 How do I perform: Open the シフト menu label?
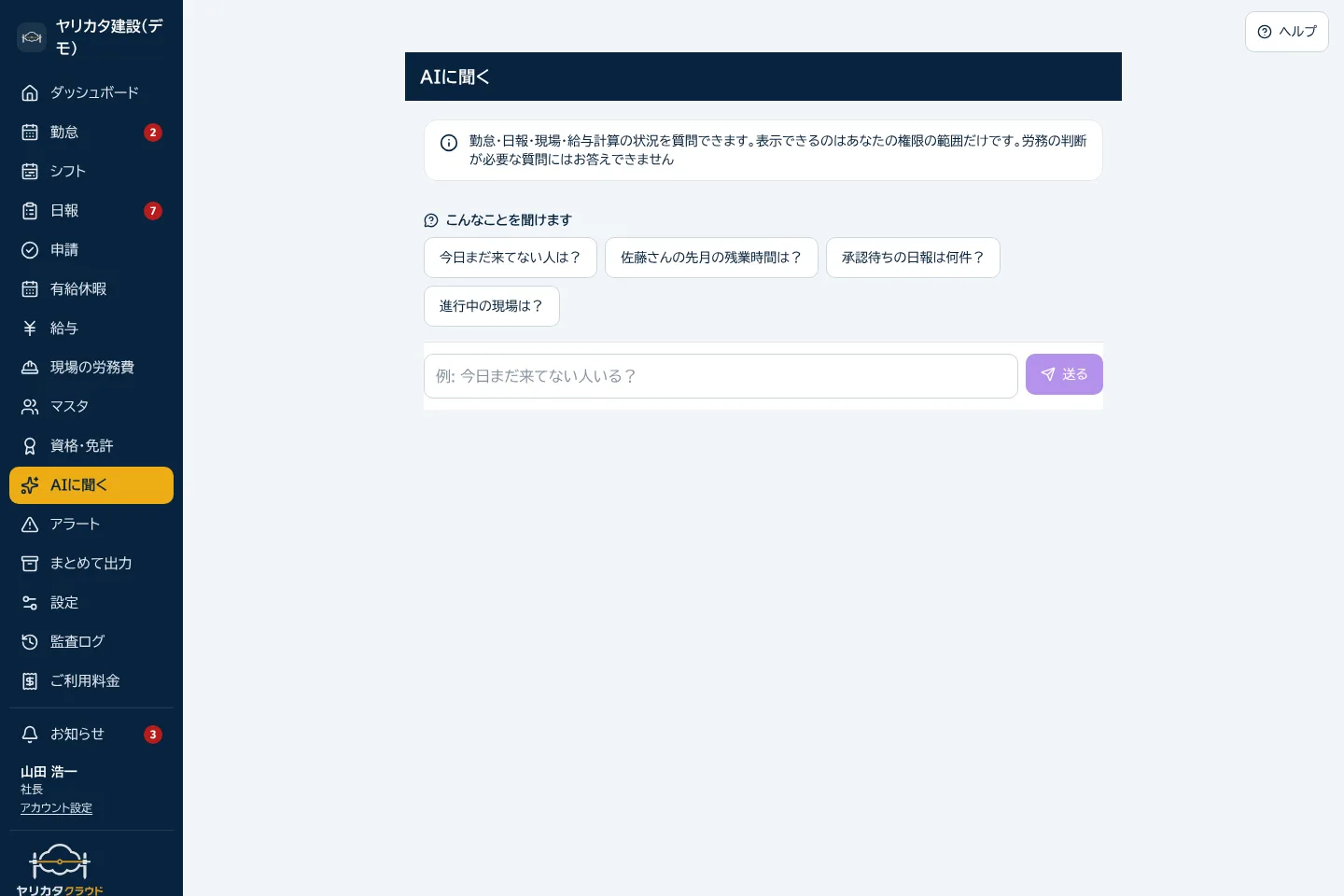tap(68, 171)
